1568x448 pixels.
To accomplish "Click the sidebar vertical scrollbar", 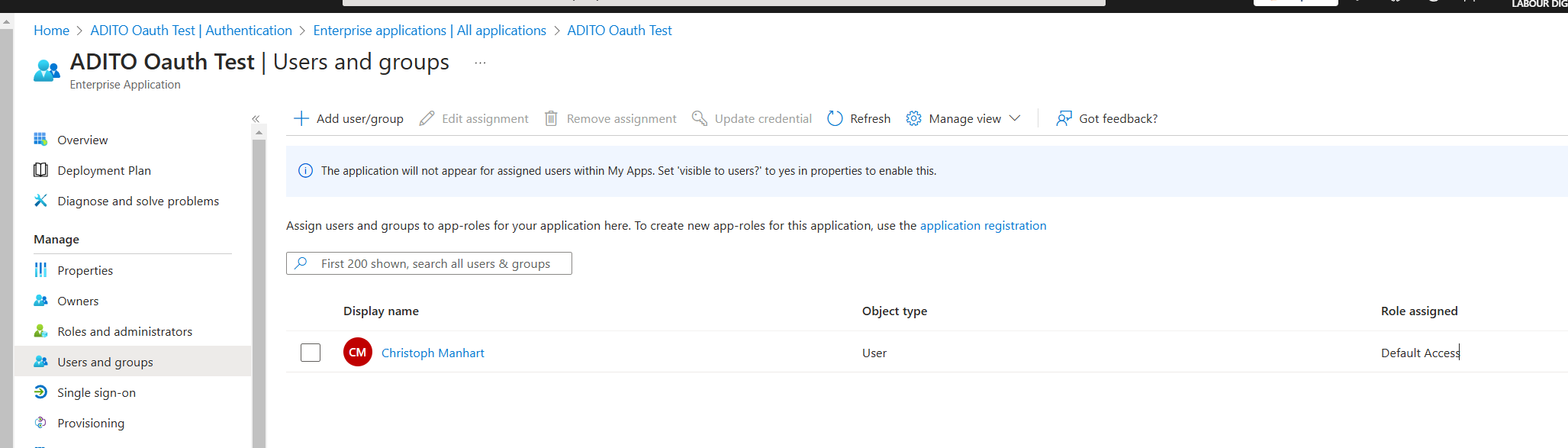I will 259,293.
